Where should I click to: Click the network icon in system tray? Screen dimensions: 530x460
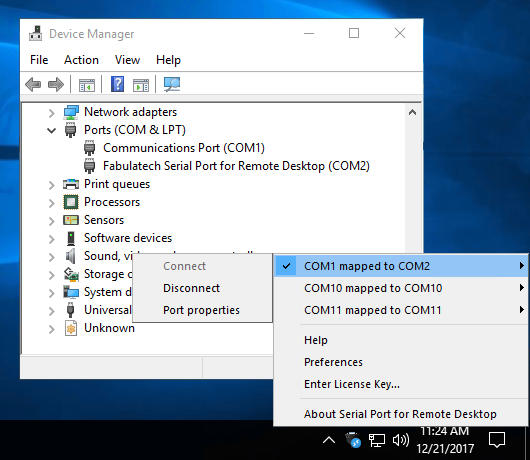point(377,440)
